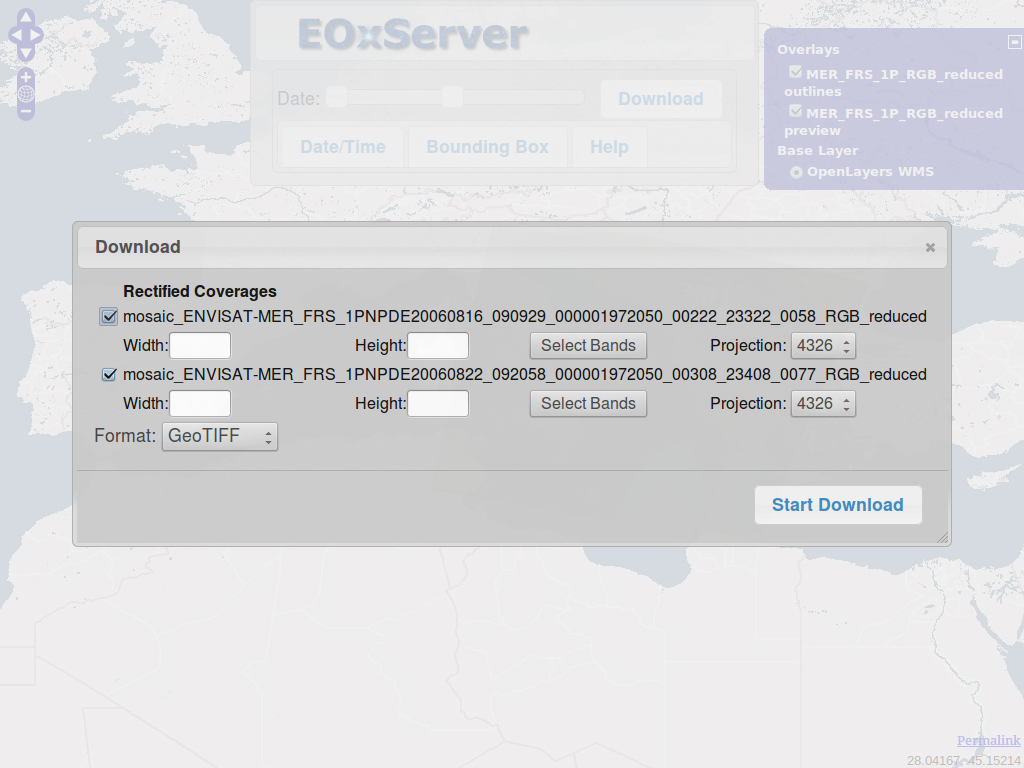The image size is (1024, 768).
Task: Pan the map east with the right arrow
Action: point(37,35)
